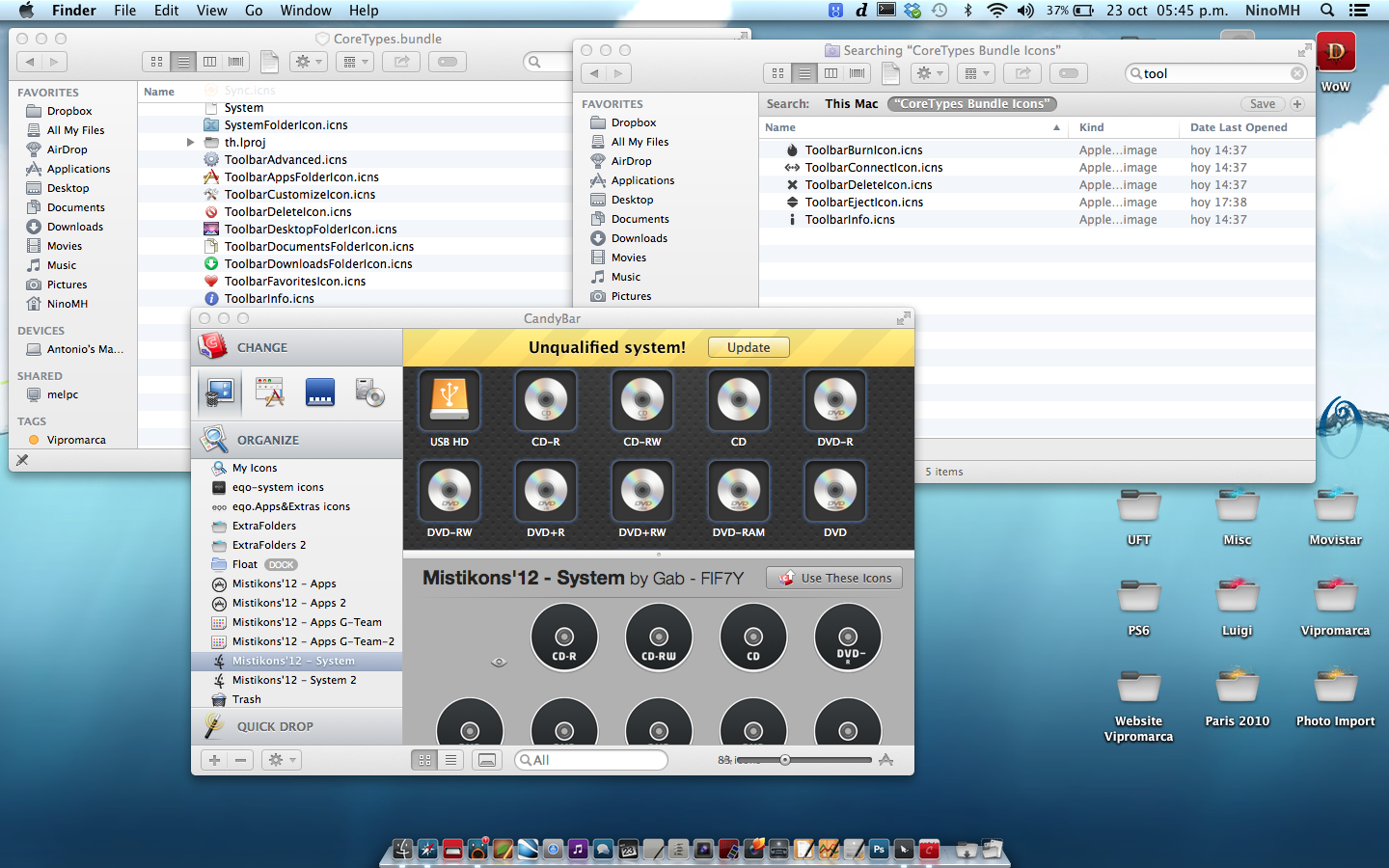Click the CD-RW icon well in CandyBar
Viewport: 1389px width, 868px height.
(x=642, y=400)
